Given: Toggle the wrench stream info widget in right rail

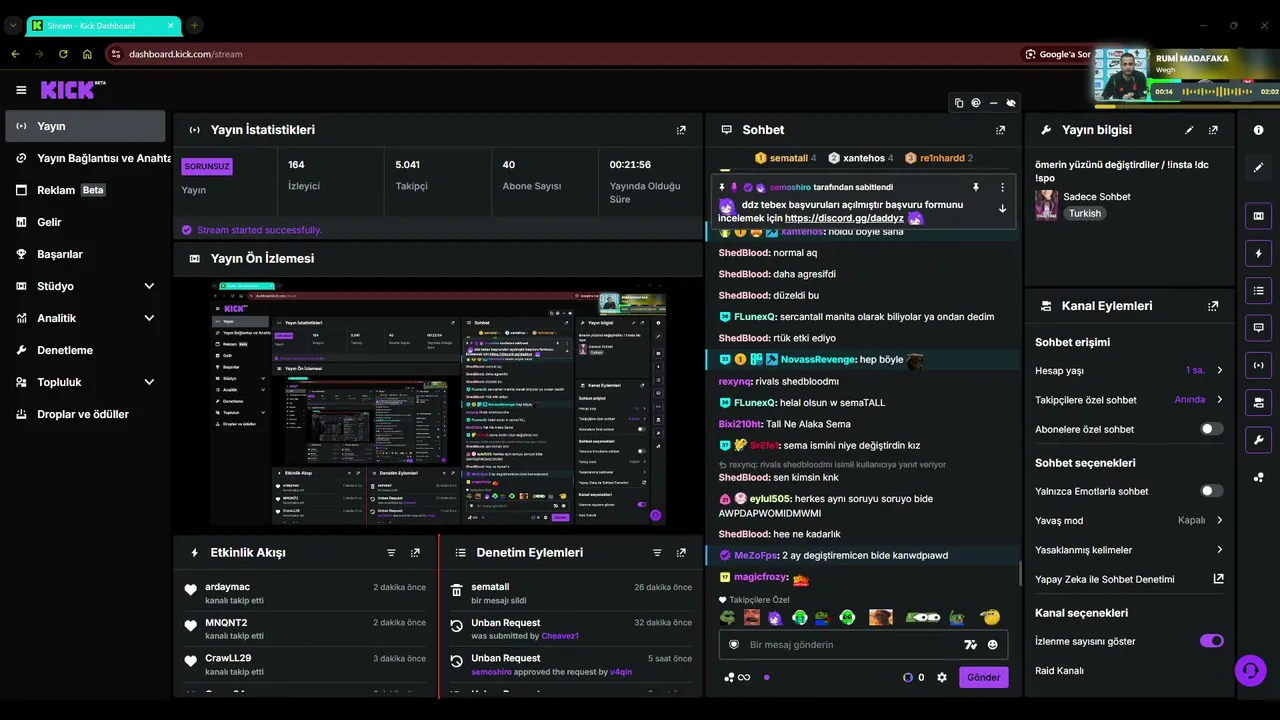Looking at the screenshot, I should point(1258,440).
